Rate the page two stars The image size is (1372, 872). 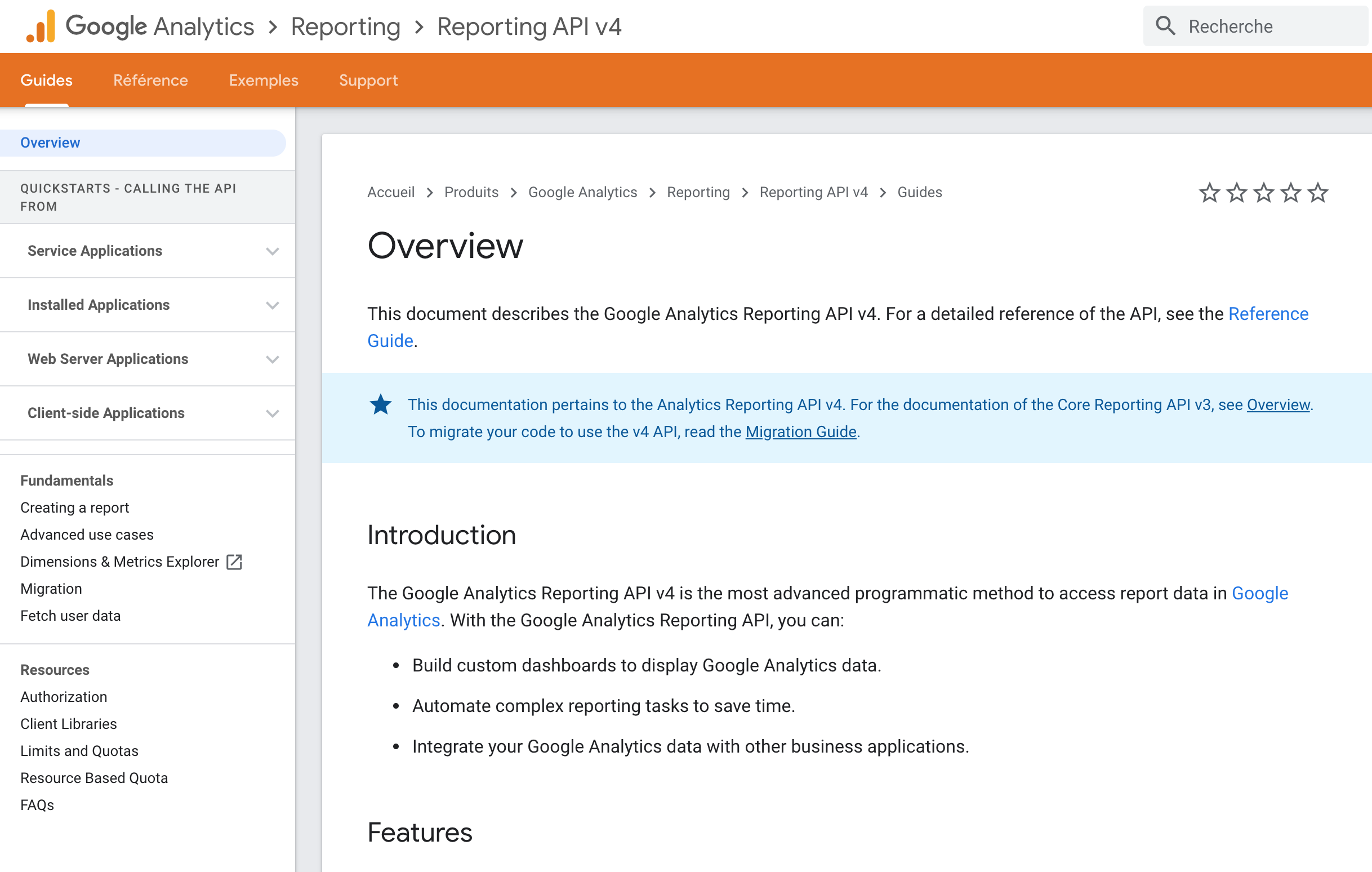[1236, 193]
